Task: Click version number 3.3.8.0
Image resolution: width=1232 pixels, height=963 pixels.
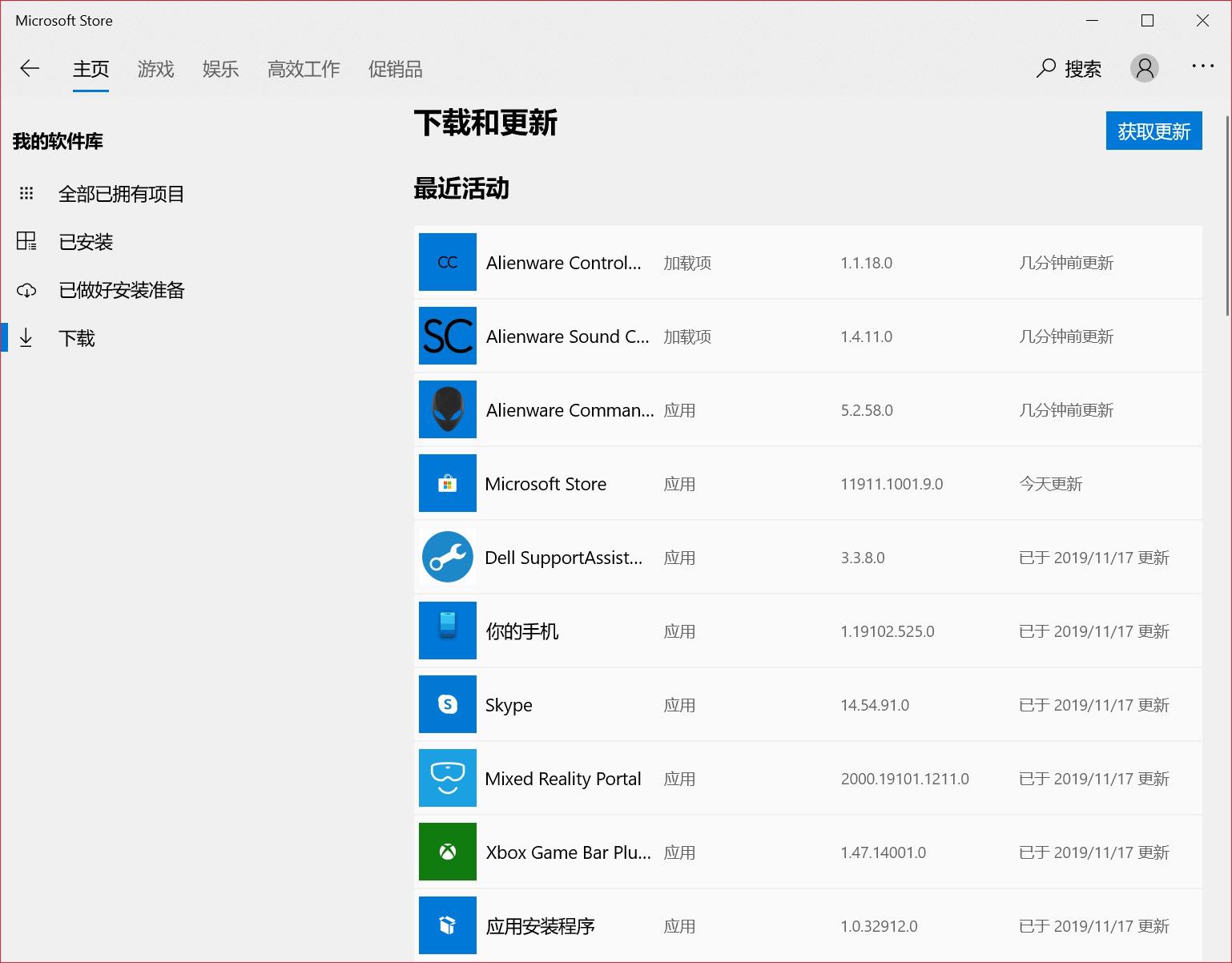Action: pos(863,558)
